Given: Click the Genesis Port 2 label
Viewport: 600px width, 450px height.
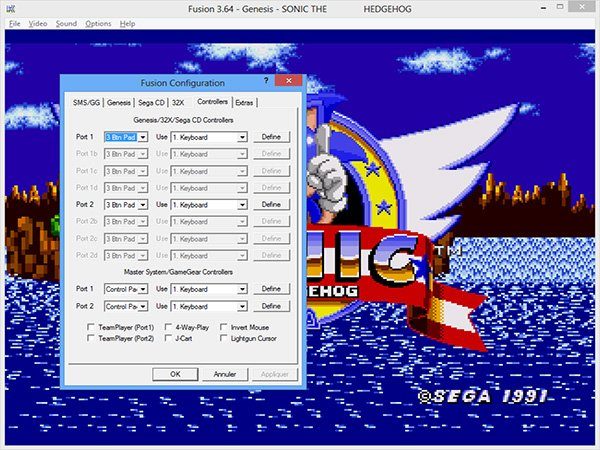Looking at the screenshot, I should pyautogui.click(x=85, y=204).
